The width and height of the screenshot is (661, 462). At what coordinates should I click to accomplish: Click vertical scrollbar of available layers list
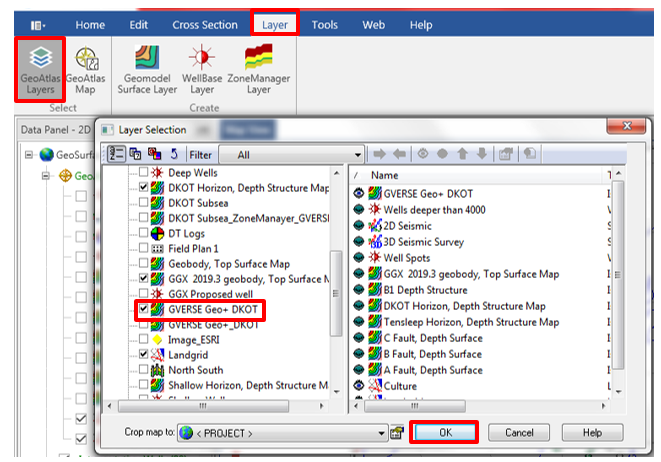[336, 291]
